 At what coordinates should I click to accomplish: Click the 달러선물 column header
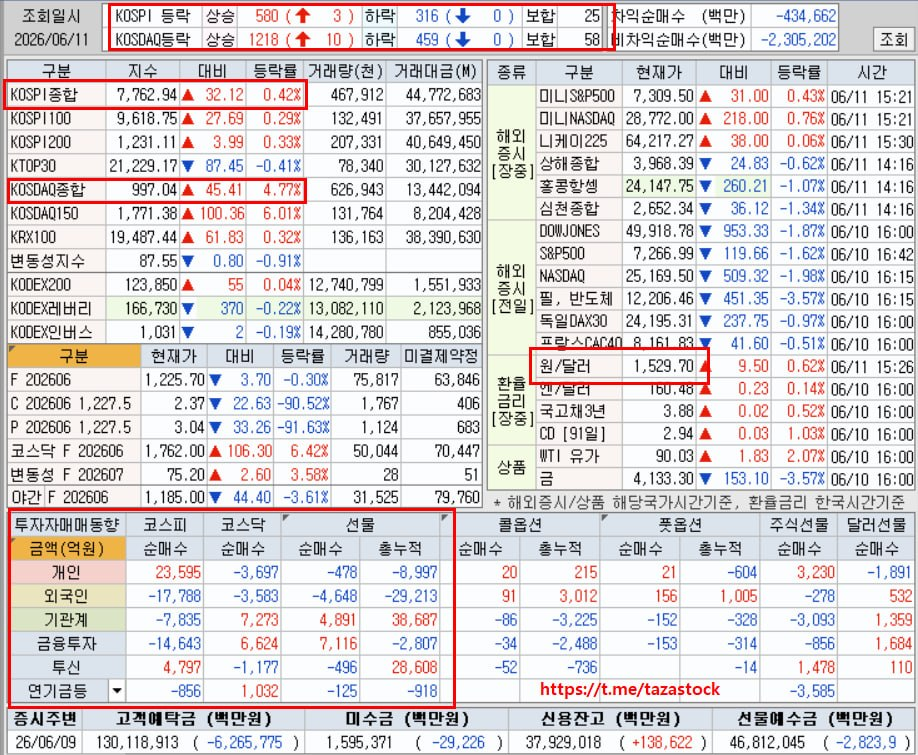pos(876,524)
